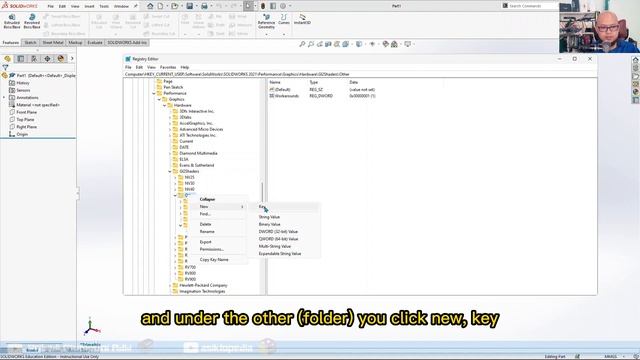Screen dimensions: 640x360
Task: Click SolidWorks Resources home icon in task pane
Action: [x=636, y=60]
